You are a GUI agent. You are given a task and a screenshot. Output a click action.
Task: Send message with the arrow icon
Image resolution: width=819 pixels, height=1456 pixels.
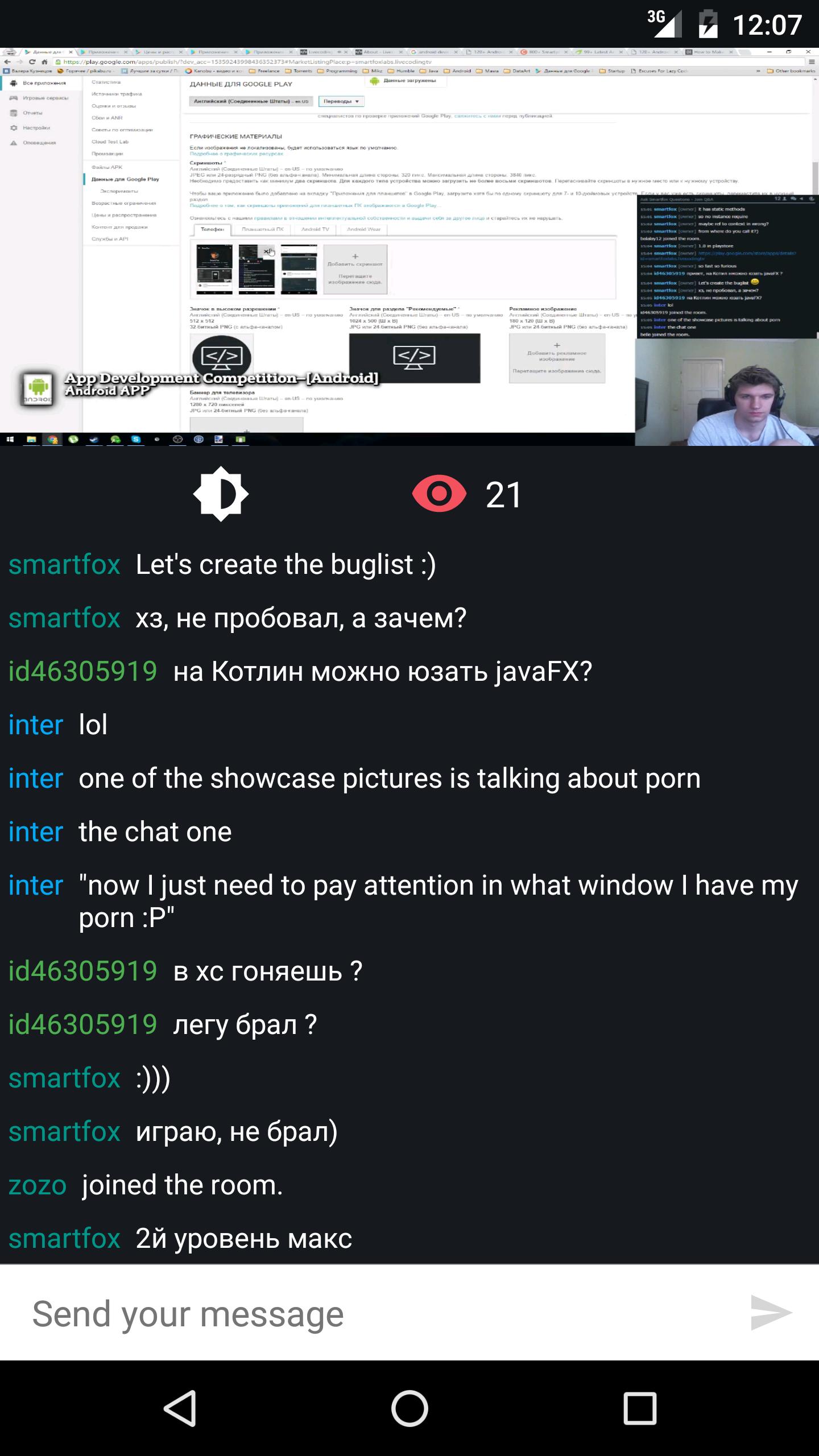[x=771, y=1313]
